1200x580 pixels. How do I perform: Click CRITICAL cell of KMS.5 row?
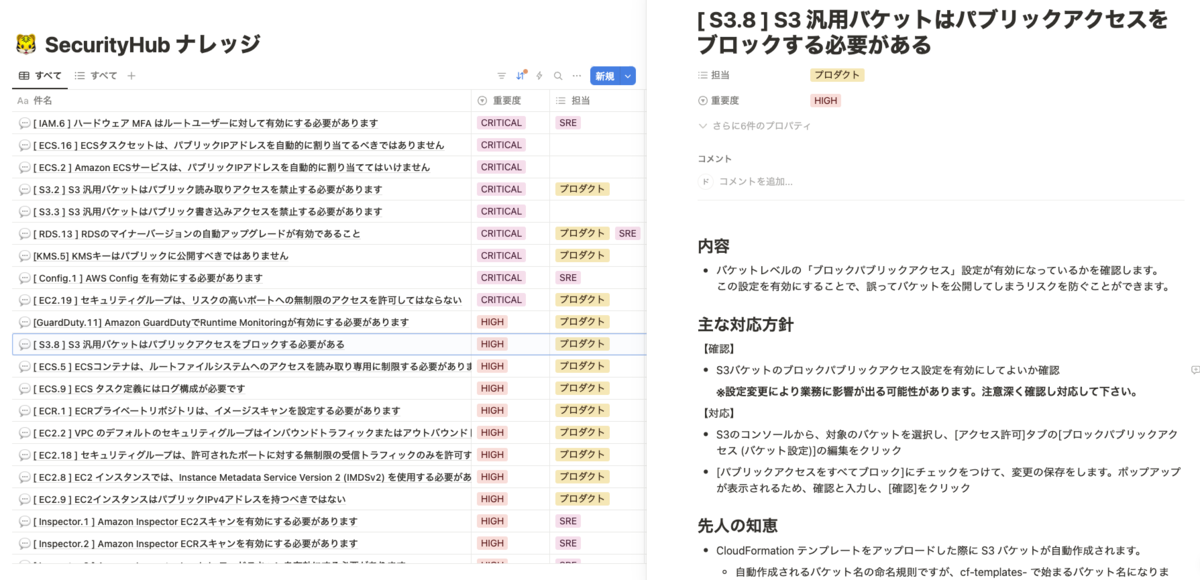(x=501, y=256)
